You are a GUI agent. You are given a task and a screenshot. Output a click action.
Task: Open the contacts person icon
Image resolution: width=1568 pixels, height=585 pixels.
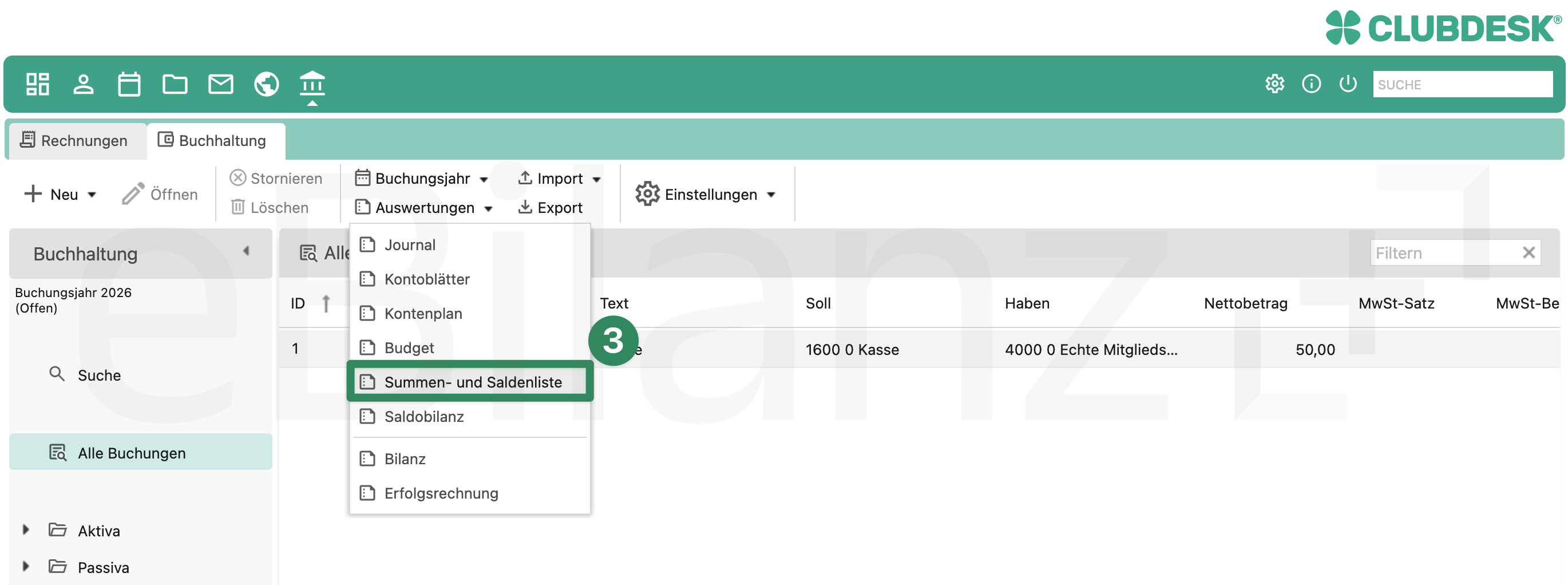coord(84,84)
